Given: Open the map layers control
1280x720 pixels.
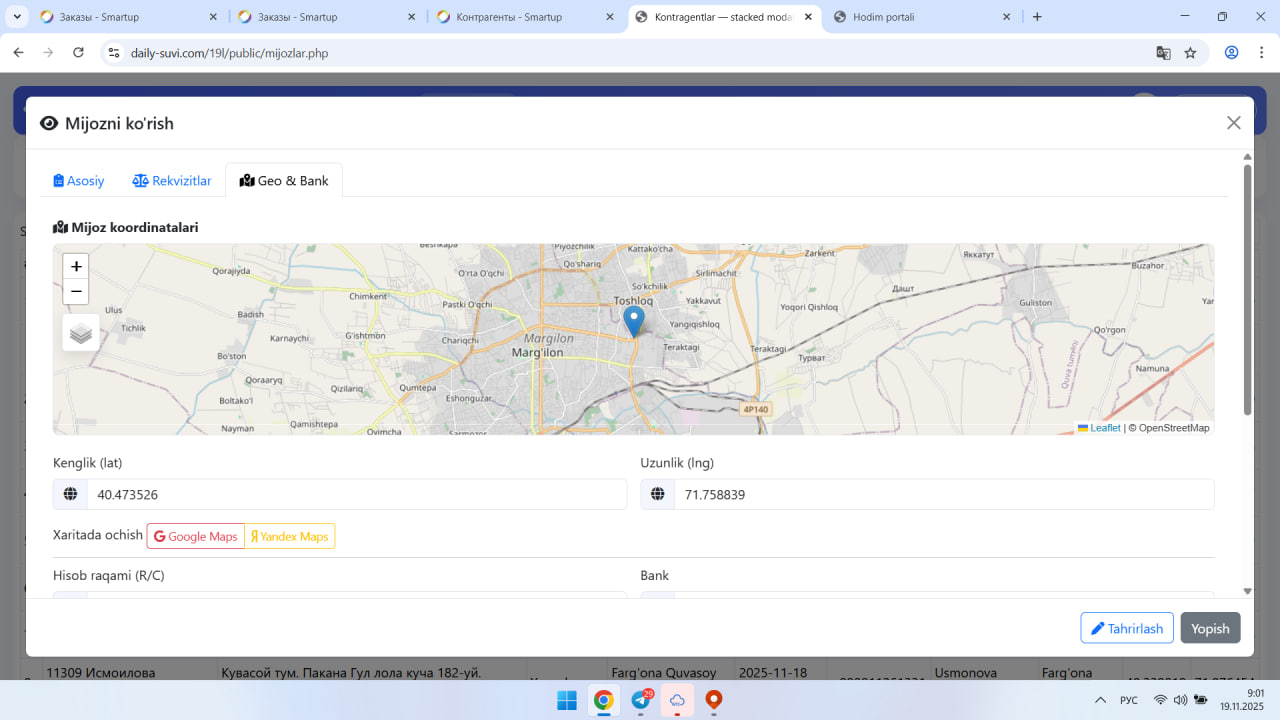Looking at the screenshot, I should pyautogui.click(x=81, y=333).
